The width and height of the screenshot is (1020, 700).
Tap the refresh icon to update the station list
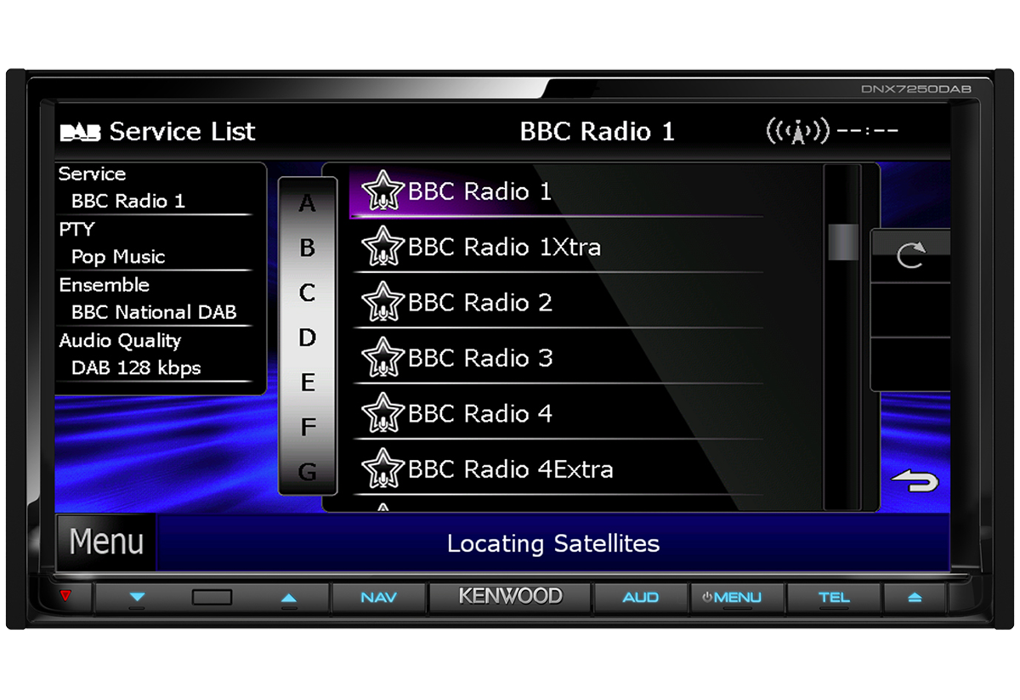click(910, 256)
